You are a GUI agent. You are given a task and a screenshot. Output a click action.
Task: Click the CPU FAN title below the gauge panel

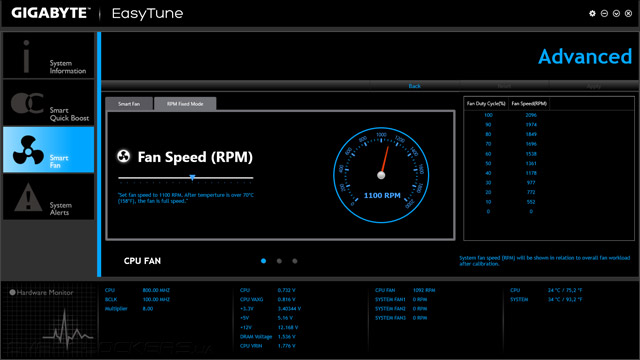click(x=142, y=261)
